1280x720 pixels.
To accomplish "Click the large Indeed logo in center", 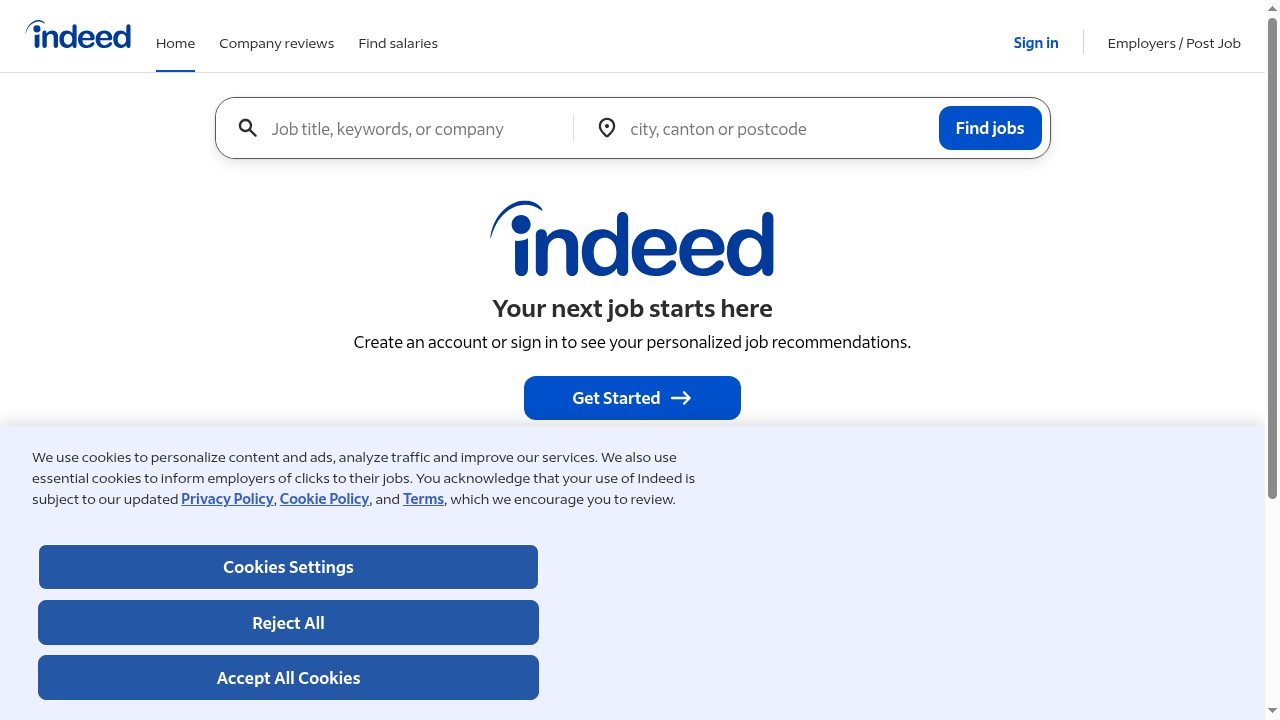I will coord(632,240).
